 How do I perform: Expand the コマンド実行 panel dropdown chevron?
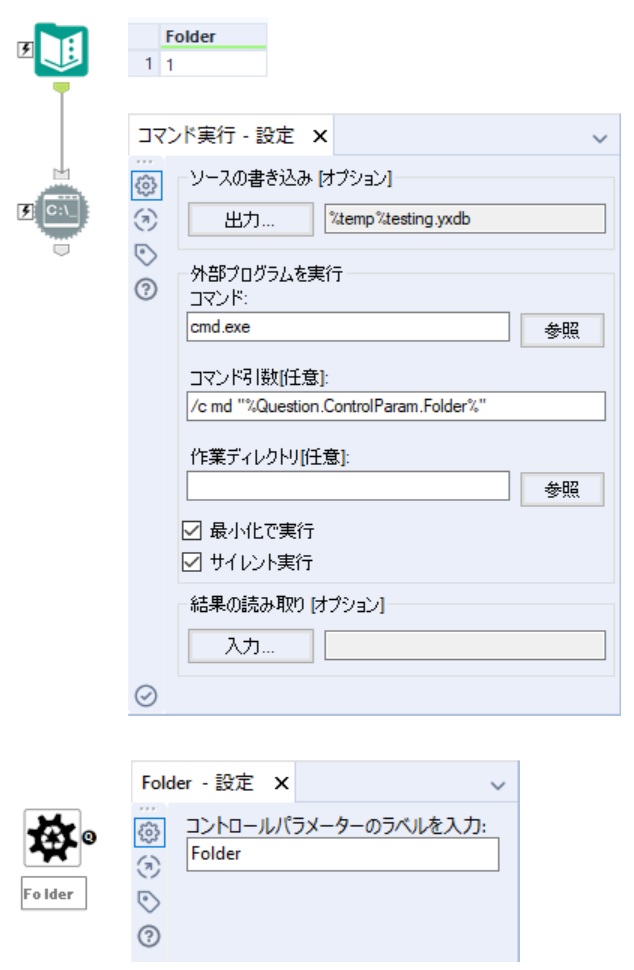pyautogui.click(x=600, y=138)
